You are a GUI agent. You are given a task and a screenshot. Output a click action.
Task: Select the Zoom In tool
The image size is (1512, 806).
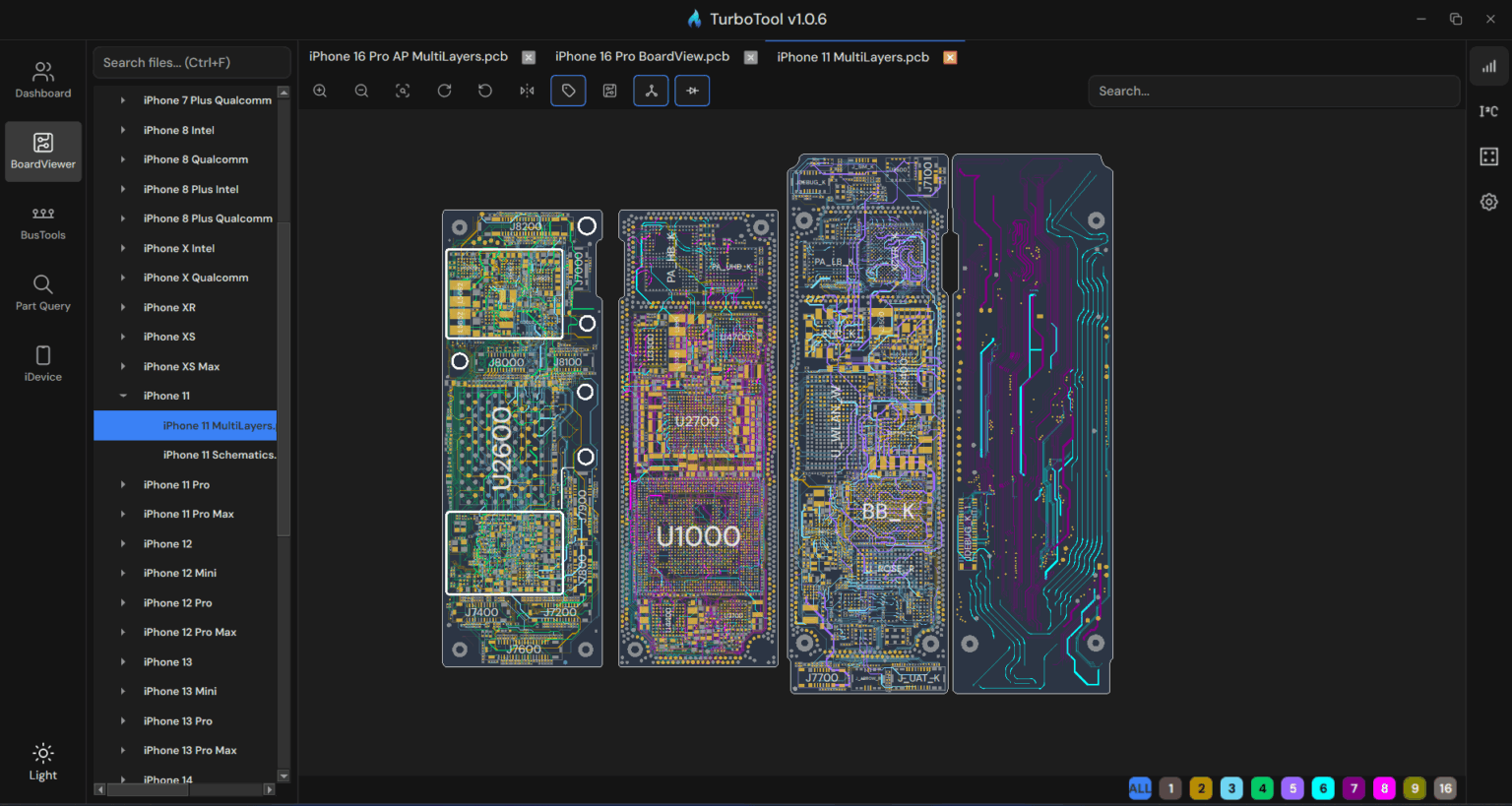click(x=320, y=91)
